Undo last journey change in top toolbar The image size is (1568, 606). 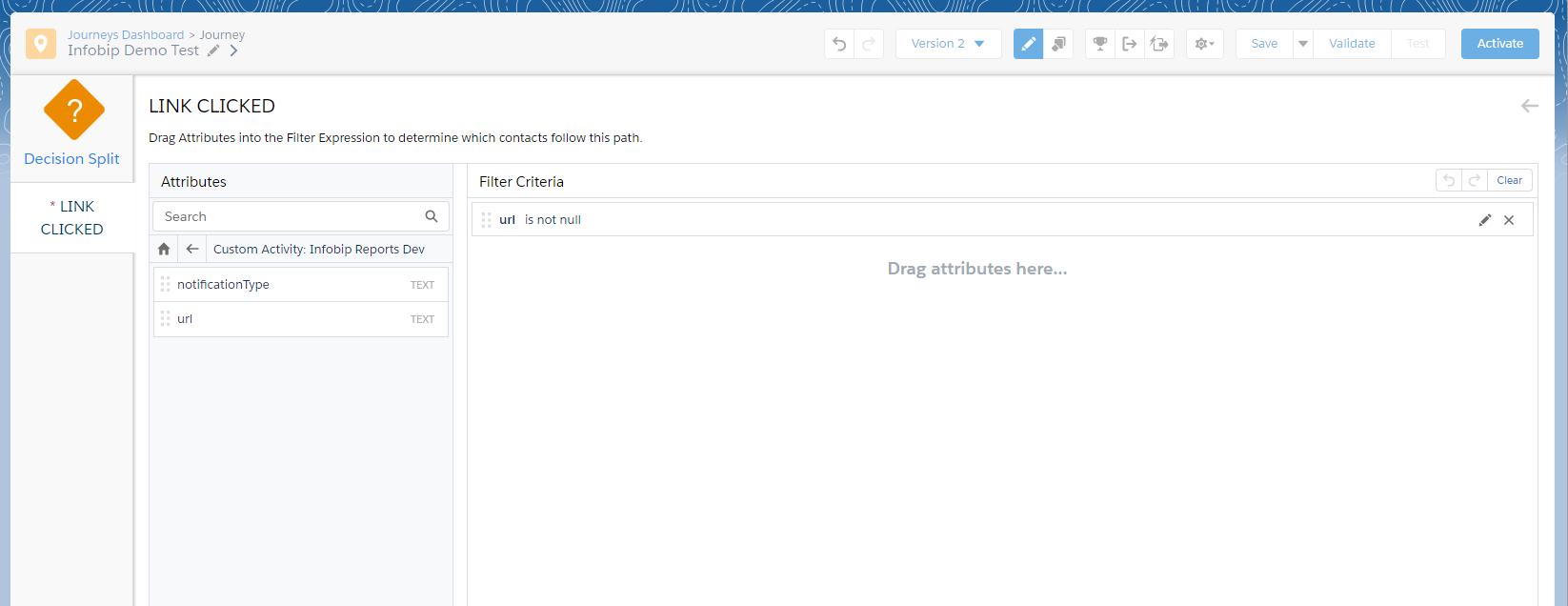(839, 44)
